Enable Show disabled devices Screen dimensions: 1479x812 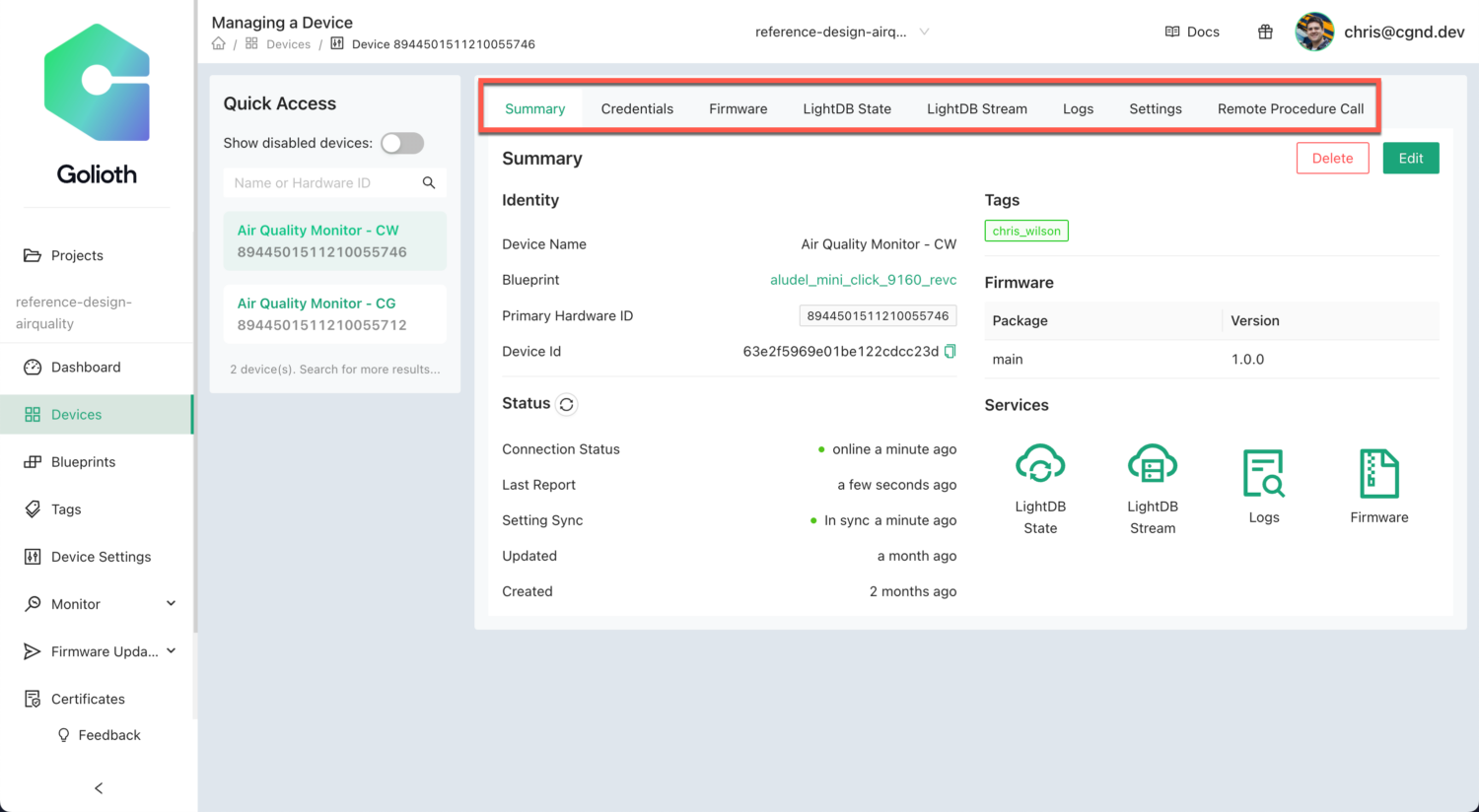401,143
